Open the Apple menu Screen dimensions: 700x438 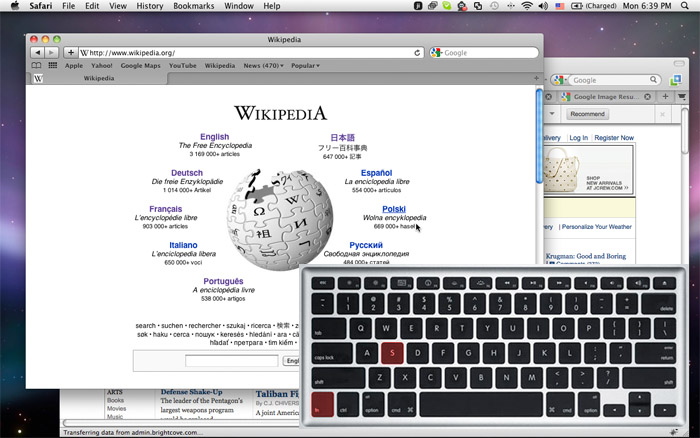15,6
